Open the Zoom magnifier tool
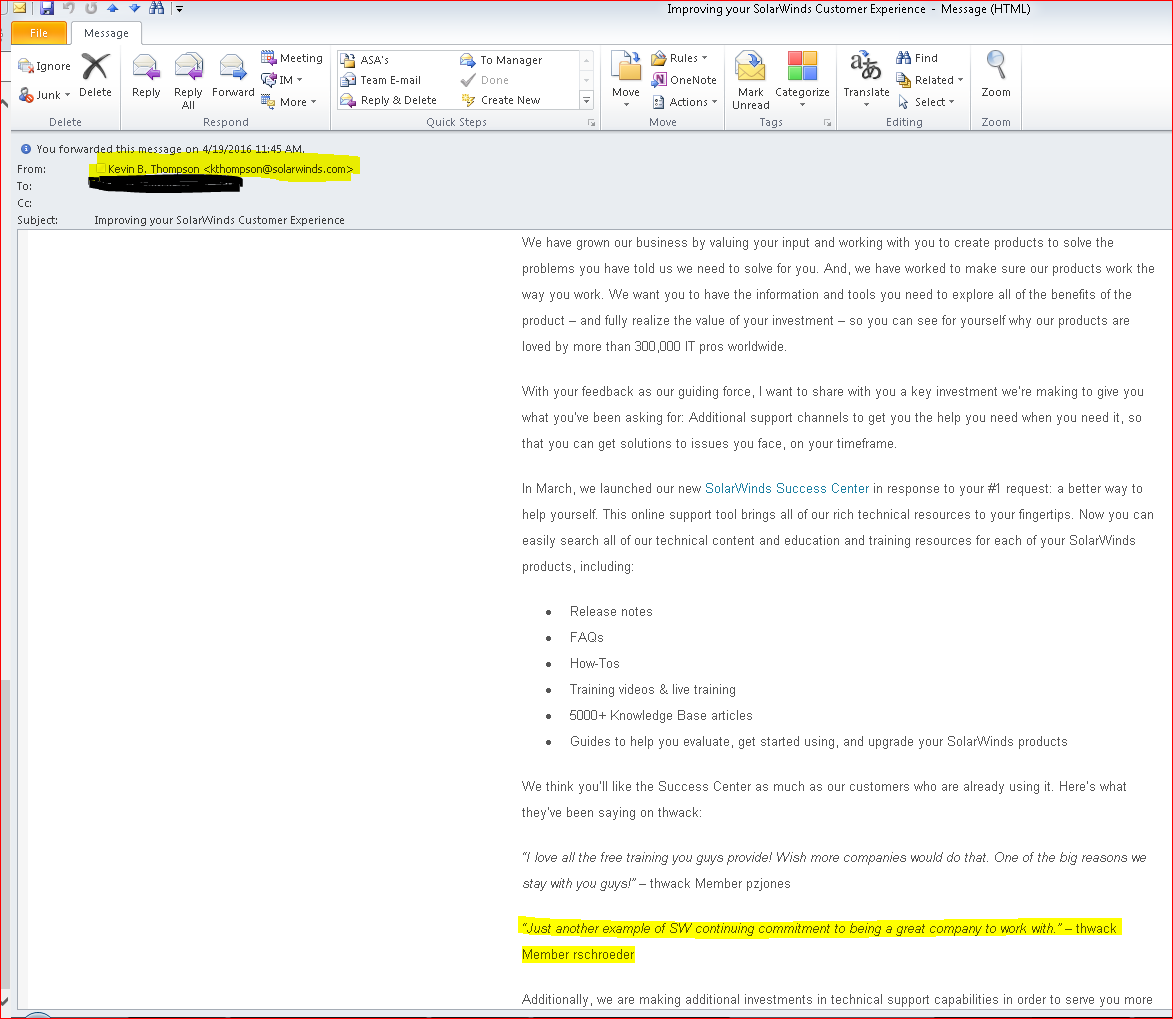Image resolution: width=1173 pixels, height=1019 pixels. tap(996, 75)
